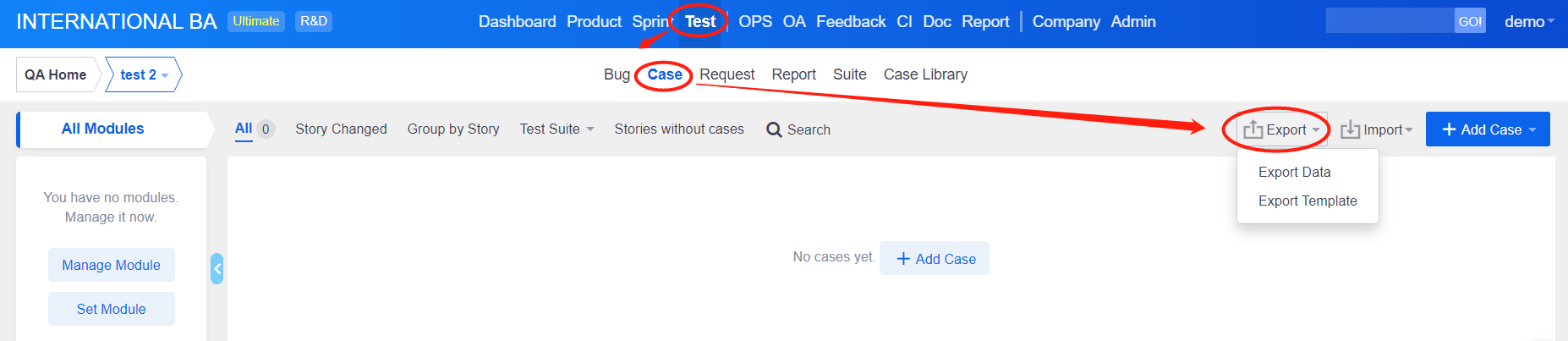Open the demo user menu

1528,22
